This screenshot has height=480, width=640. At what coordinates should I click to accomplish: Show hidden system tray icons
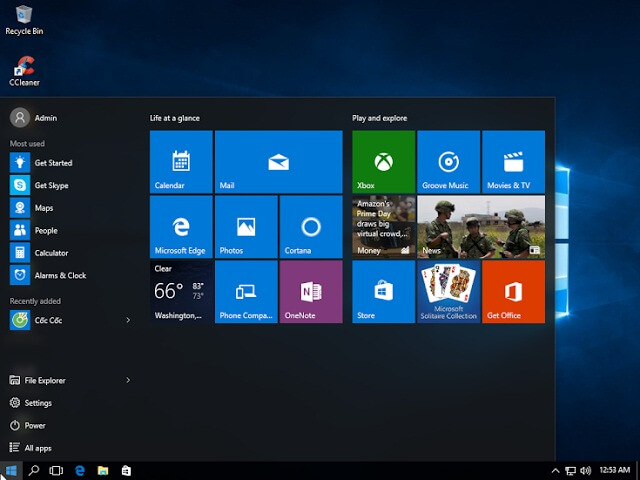(556, 471)
